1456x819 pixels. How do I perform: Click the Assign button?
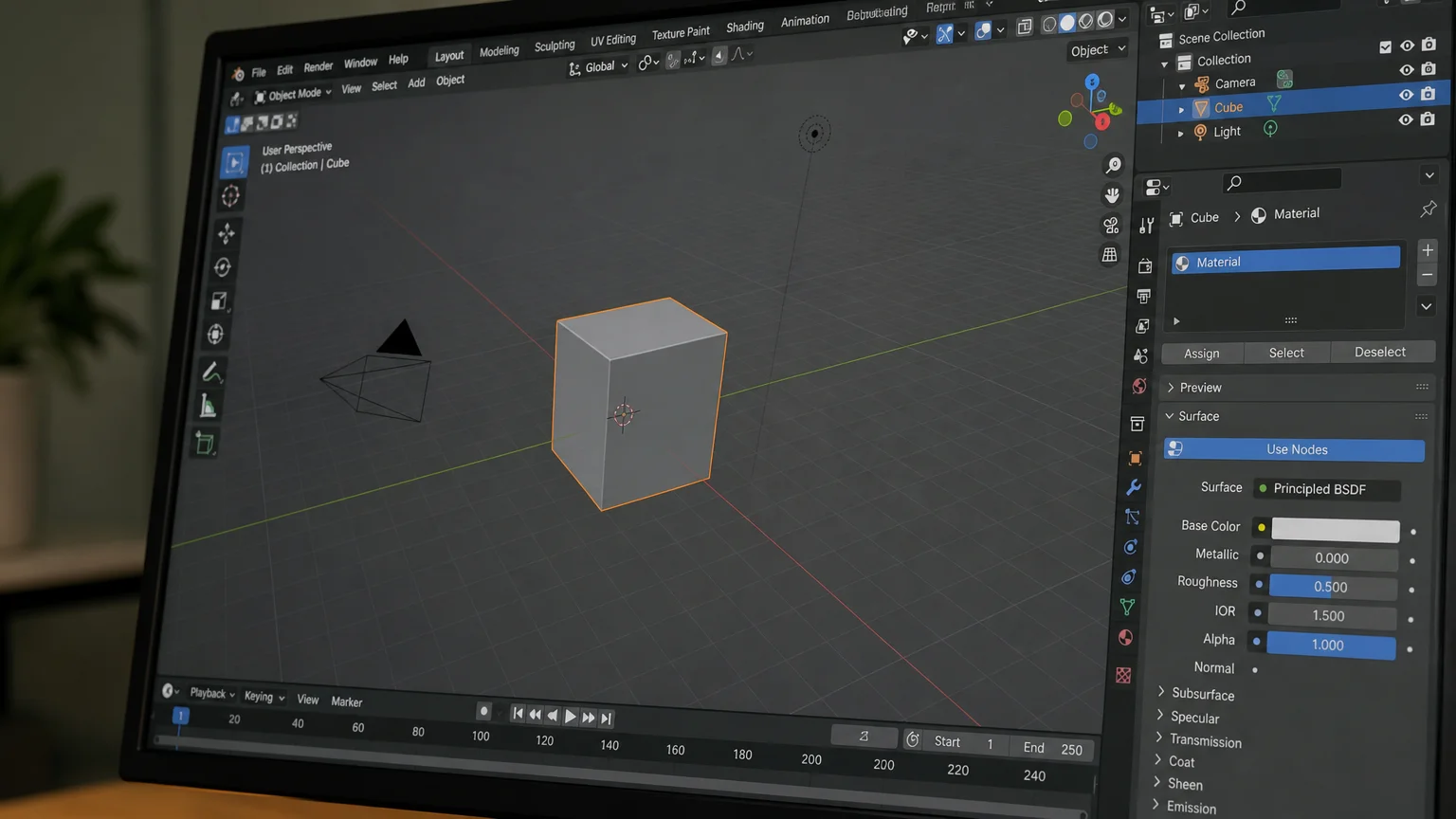(x=1202, y=353)
